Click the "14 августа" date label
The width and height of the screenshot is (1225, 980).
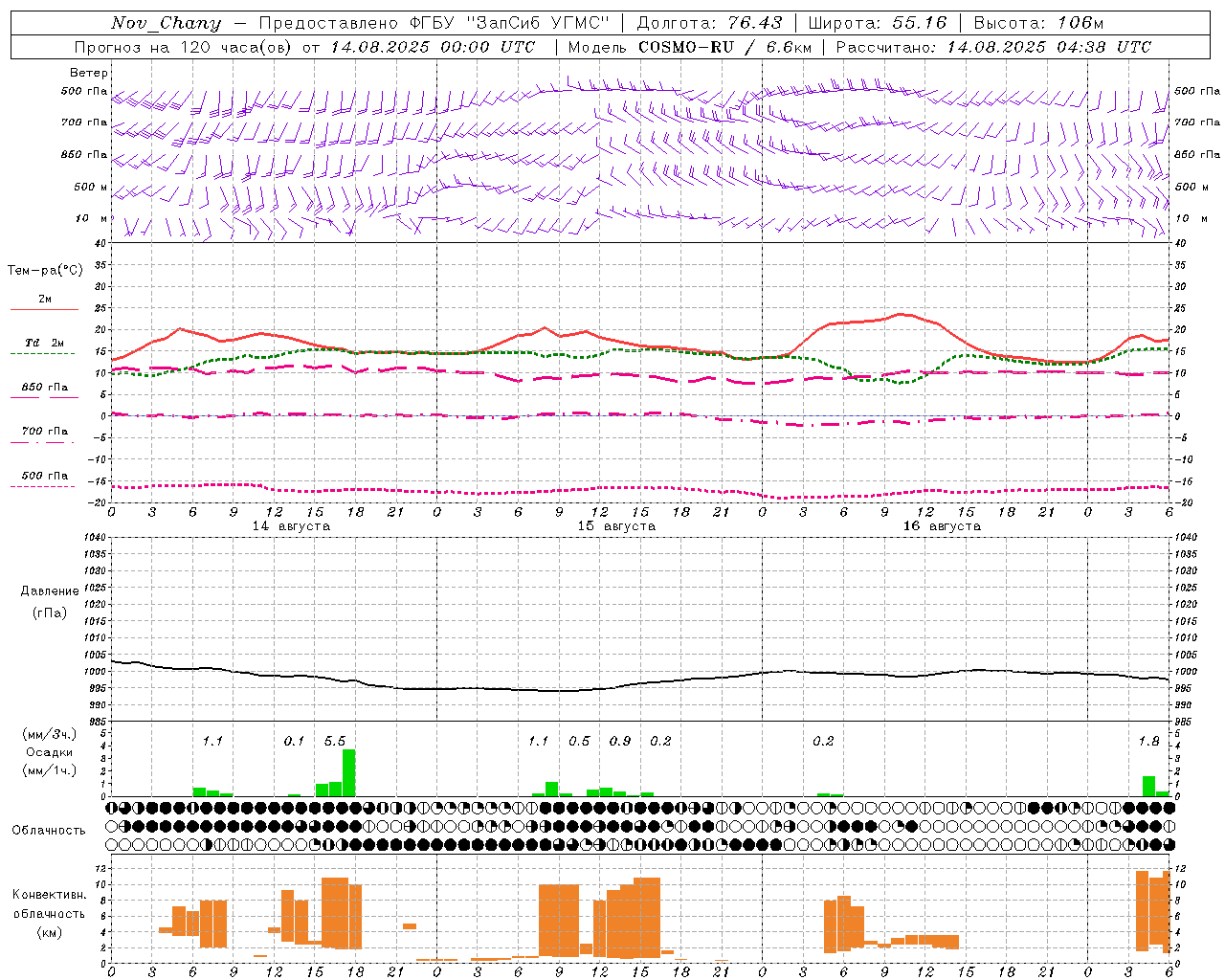(x=291, y=526)
